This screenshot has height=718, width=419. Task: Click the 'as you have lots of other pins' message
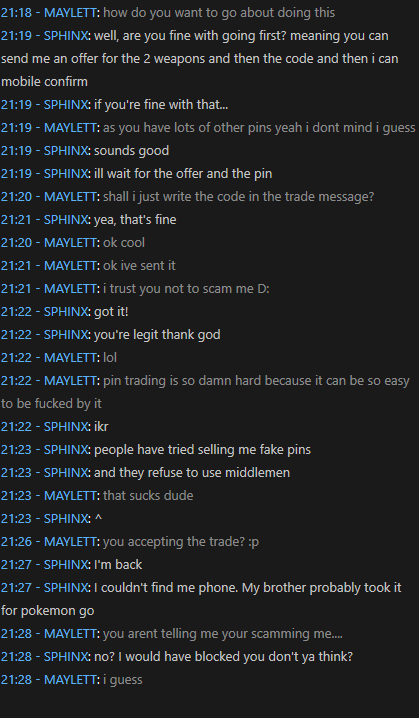259,128
